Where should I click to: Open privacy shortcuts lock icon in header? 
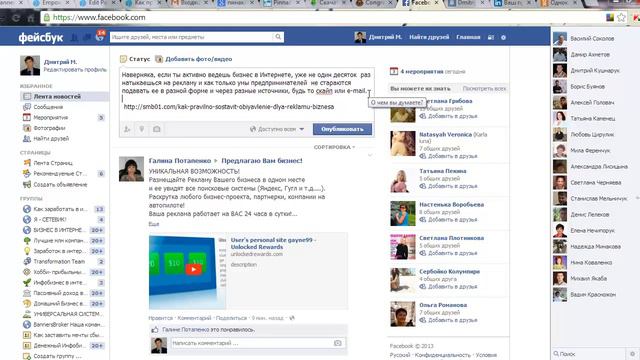[491, 37]
